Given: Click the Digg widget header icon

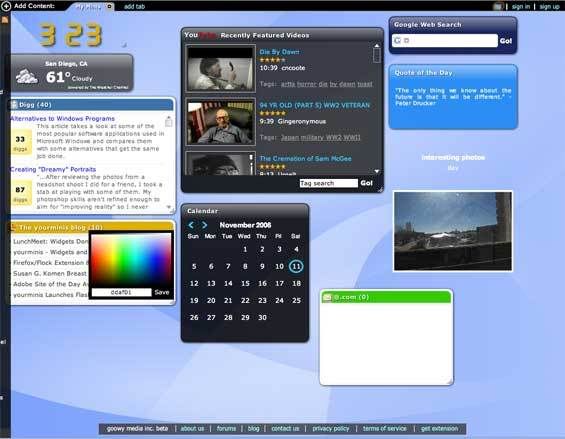Looking at the screenshot, I should coord(14,105).
